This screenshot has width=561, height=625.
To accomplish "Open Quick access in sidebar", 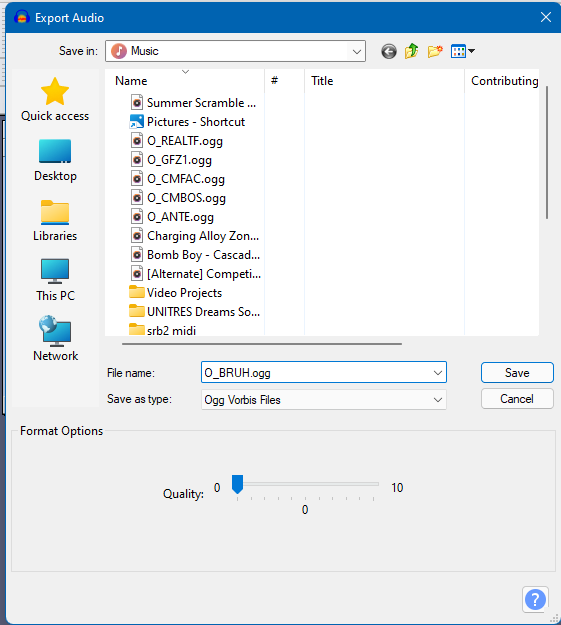I will click(55, 100).
